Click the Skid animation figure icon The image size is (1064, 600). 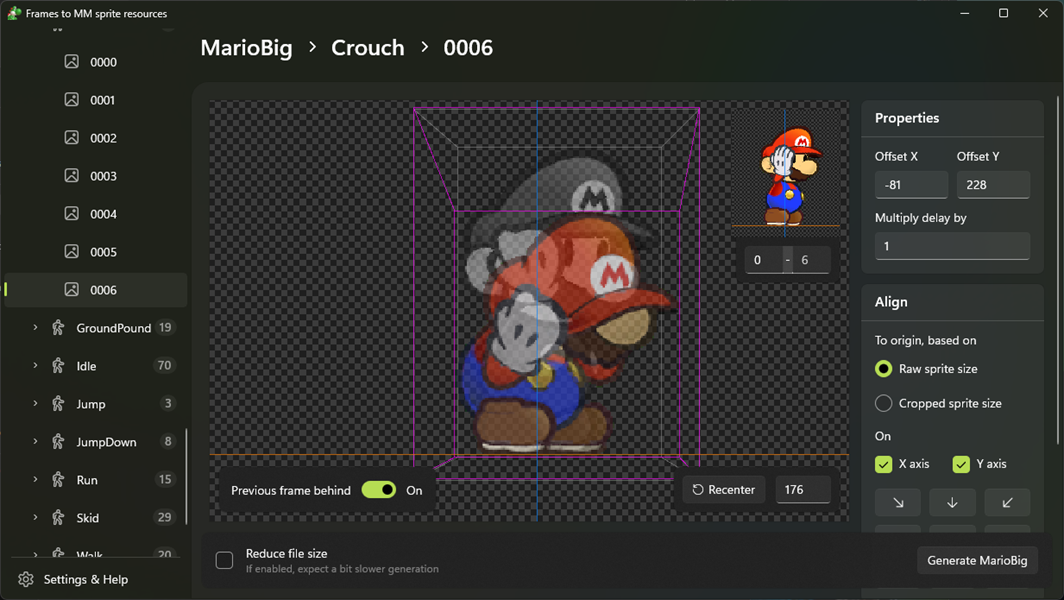[x=58, y=518]
